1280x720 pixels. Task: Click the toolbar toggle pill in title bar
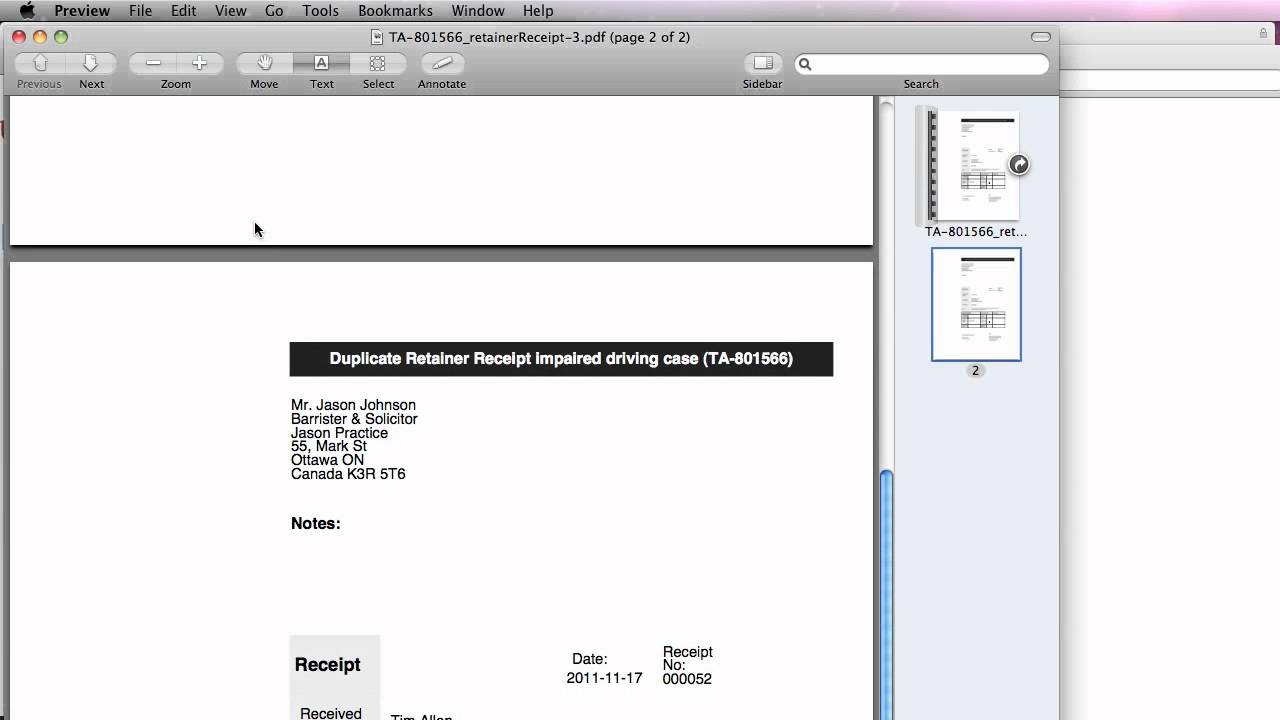pos(1041,37)
